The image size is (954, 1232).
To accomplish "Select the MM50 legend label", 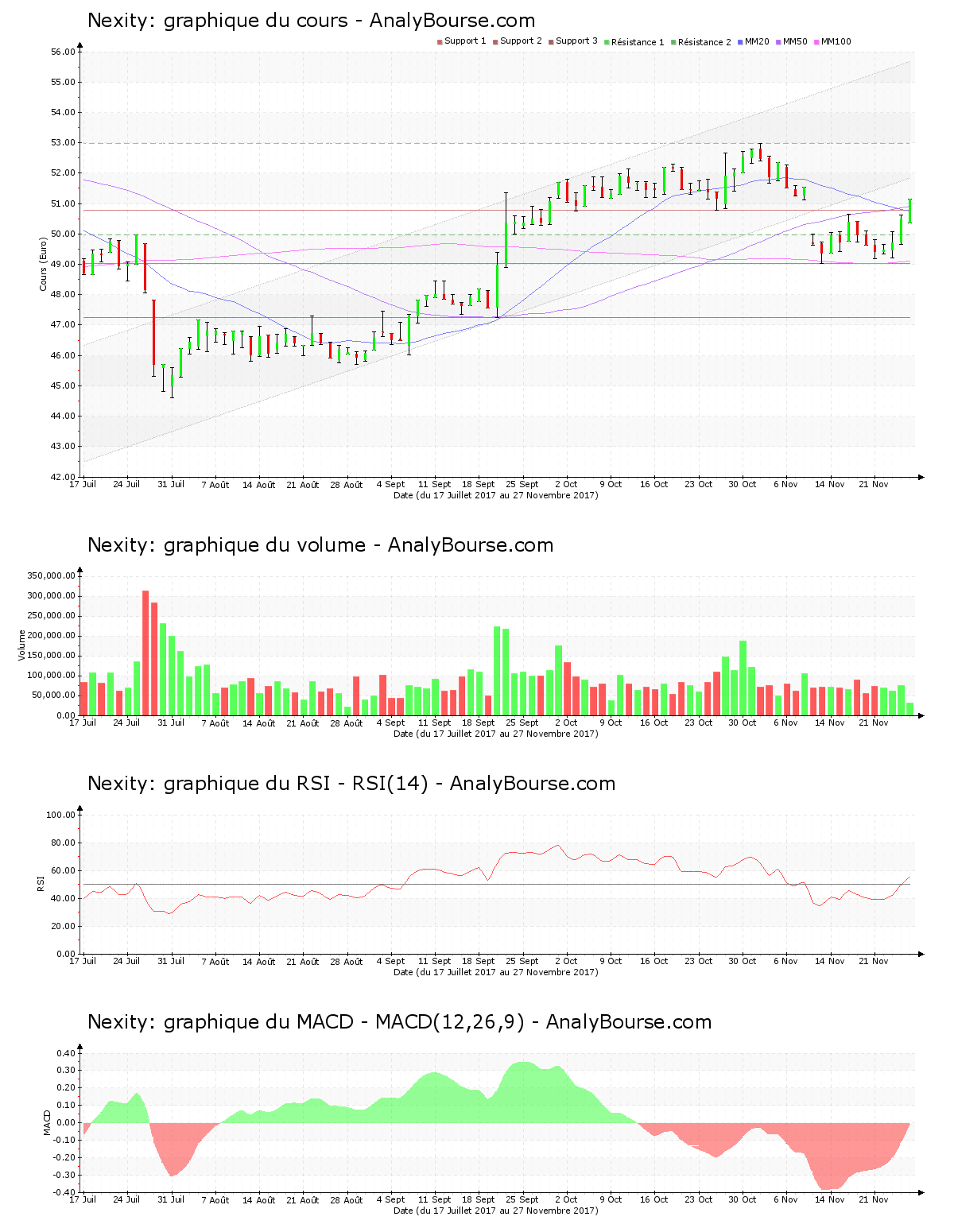I will pos(795,41).
